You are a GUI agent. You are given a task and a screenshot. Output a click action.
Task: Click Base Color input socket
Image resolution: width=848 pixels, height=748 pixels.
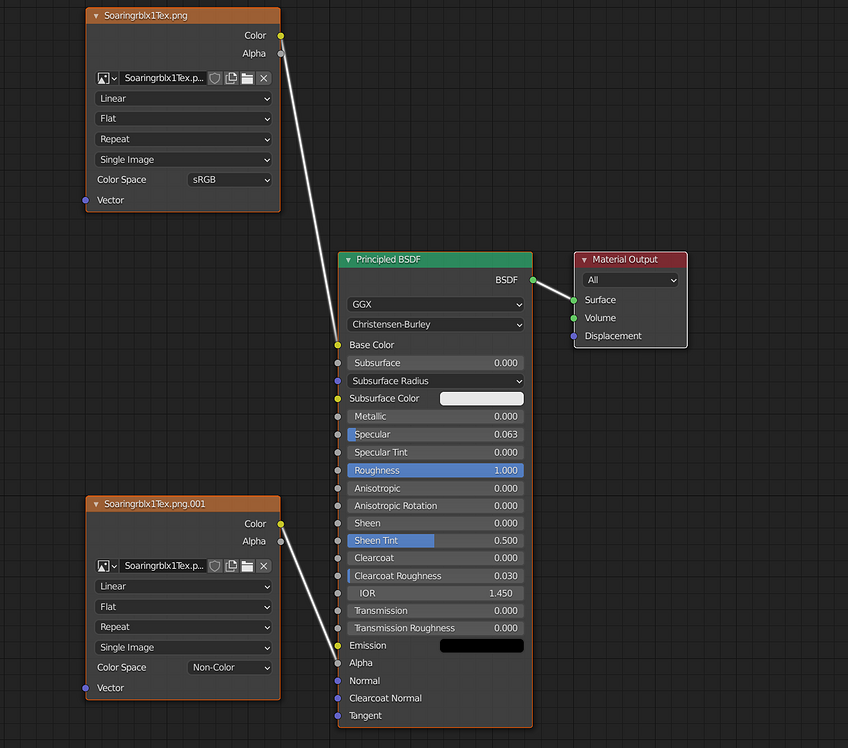338,345
